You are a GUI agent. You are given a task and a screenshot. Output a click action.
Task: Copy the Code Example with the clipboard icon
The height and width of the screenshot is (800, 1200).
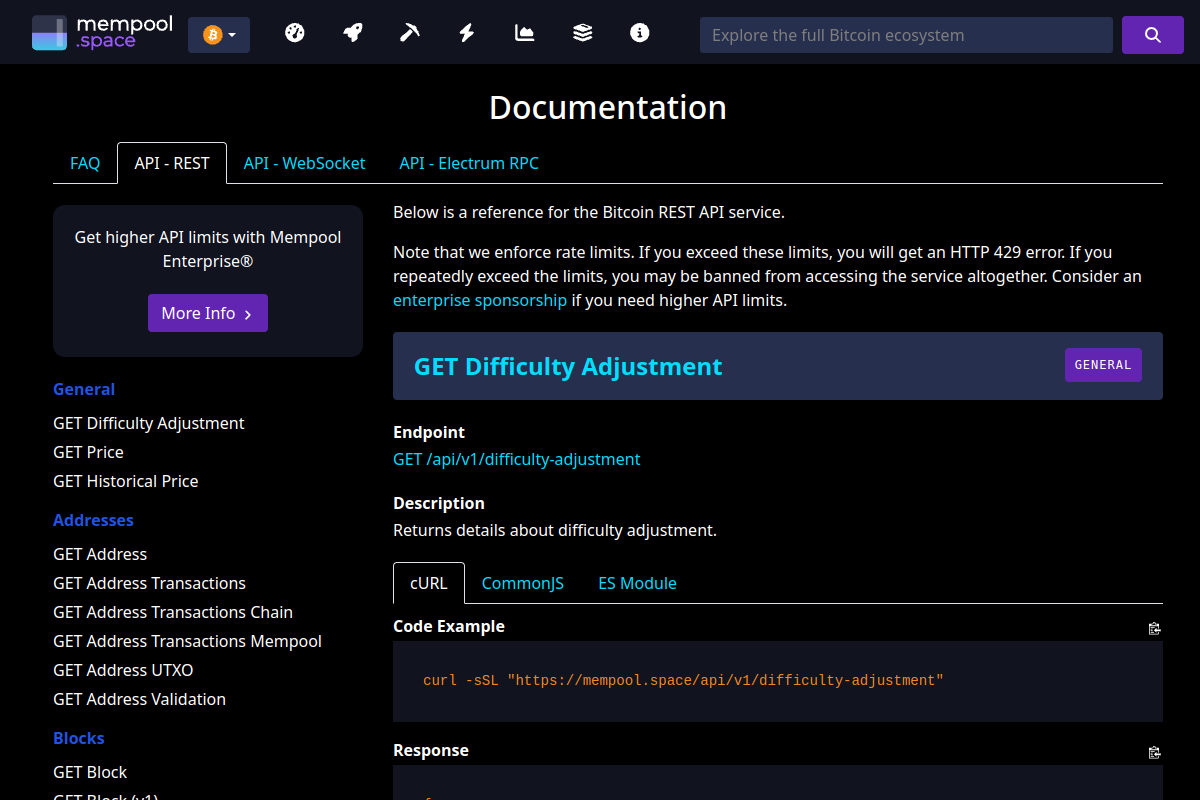coord(1155,628)
